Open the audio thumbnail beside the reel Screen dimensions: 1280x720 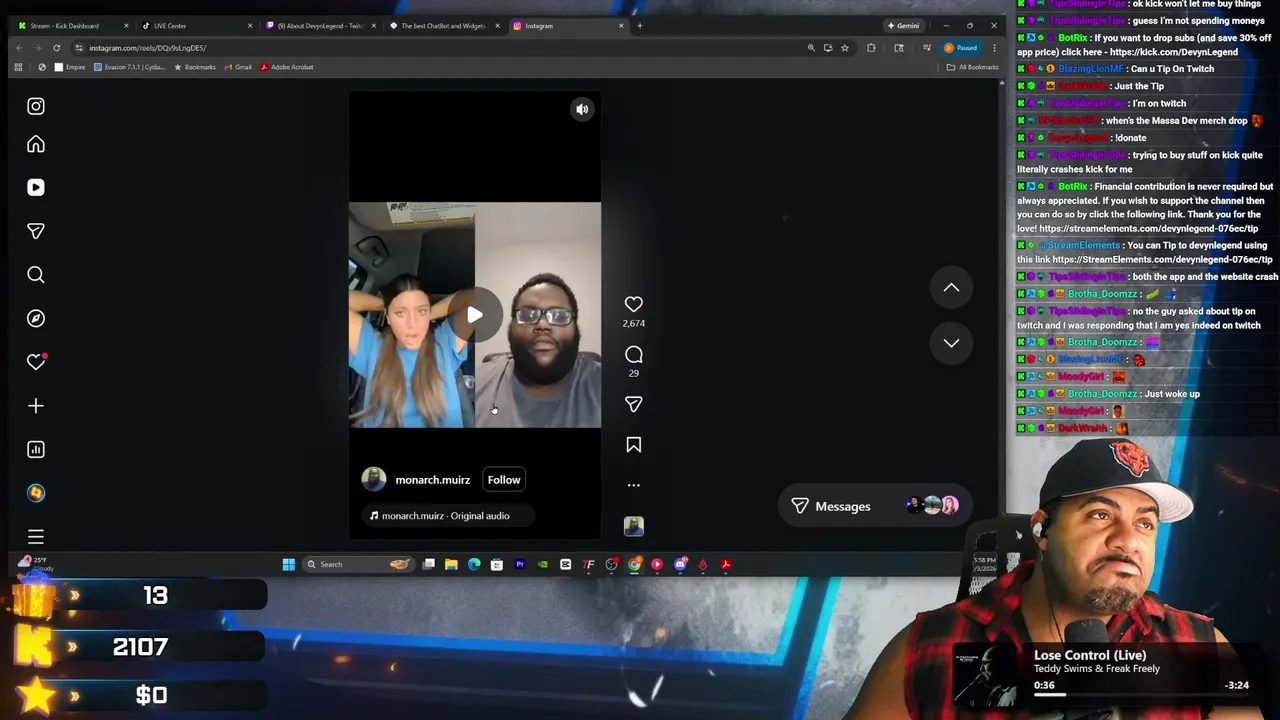tap(634, 526)
